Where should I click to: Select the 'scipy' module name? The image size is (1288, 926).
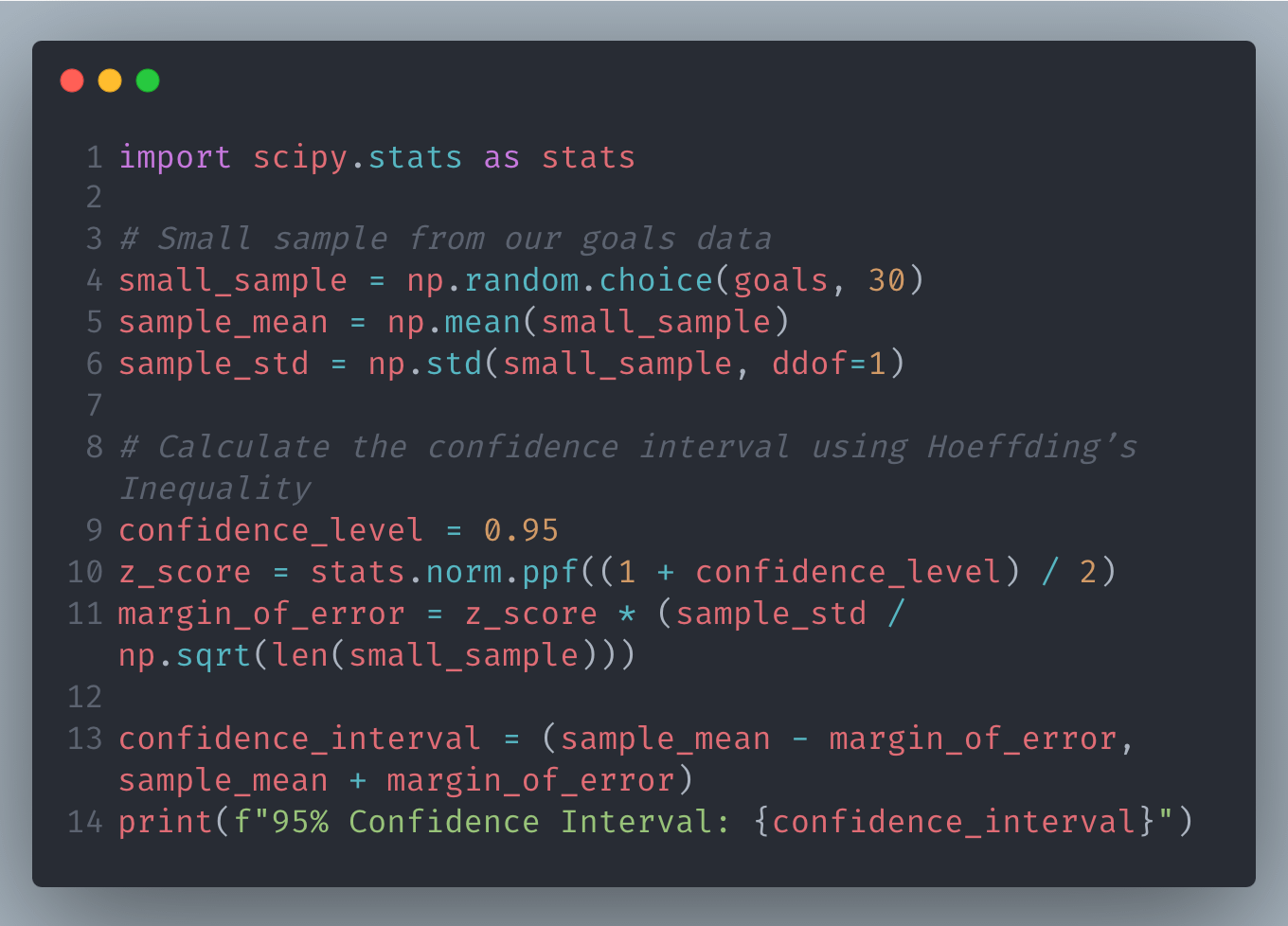pyautogui.click(x=300, y=157)
